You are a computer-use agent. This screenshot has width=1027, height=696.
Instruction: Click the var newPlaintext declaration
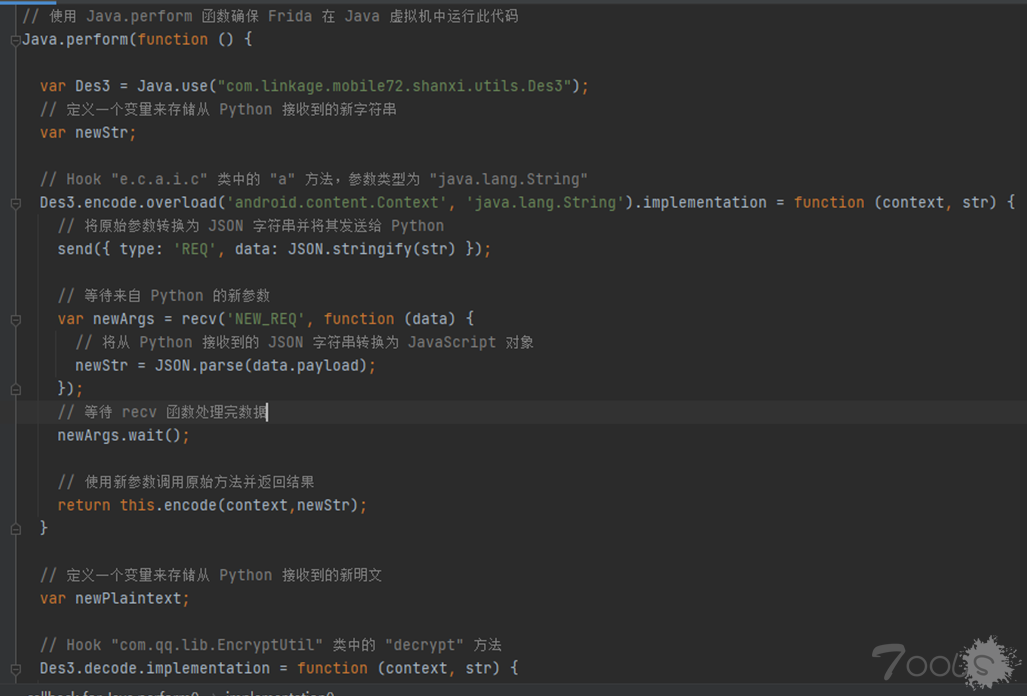[114, 598]
